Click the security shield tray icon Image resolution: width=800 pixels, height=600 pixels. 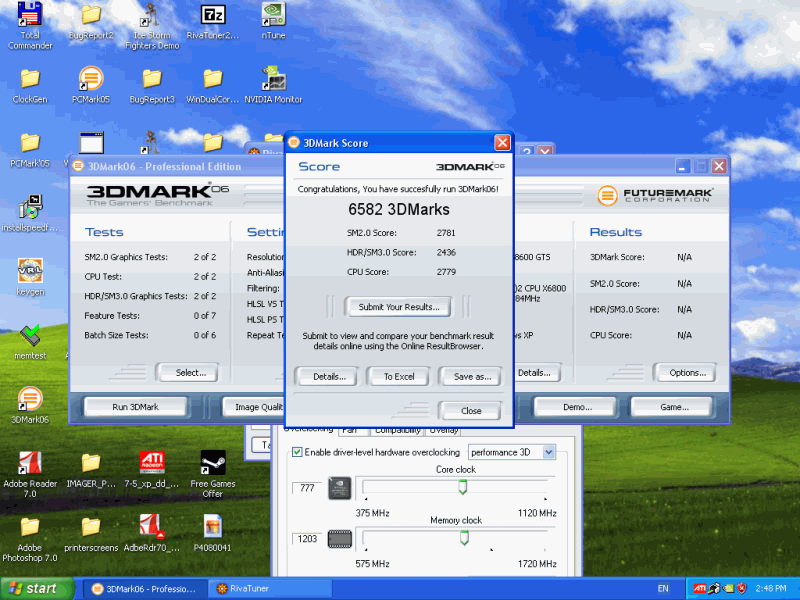point(741,588)
